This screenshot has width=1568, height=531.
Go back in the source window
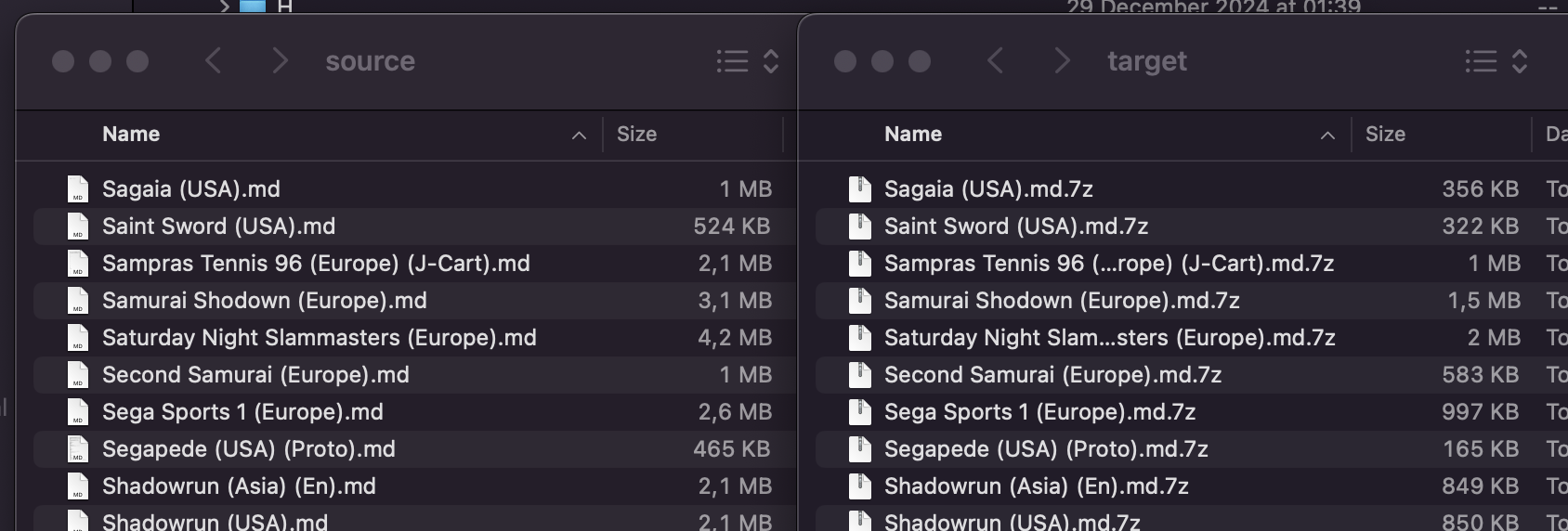click(x=214, y=61)
